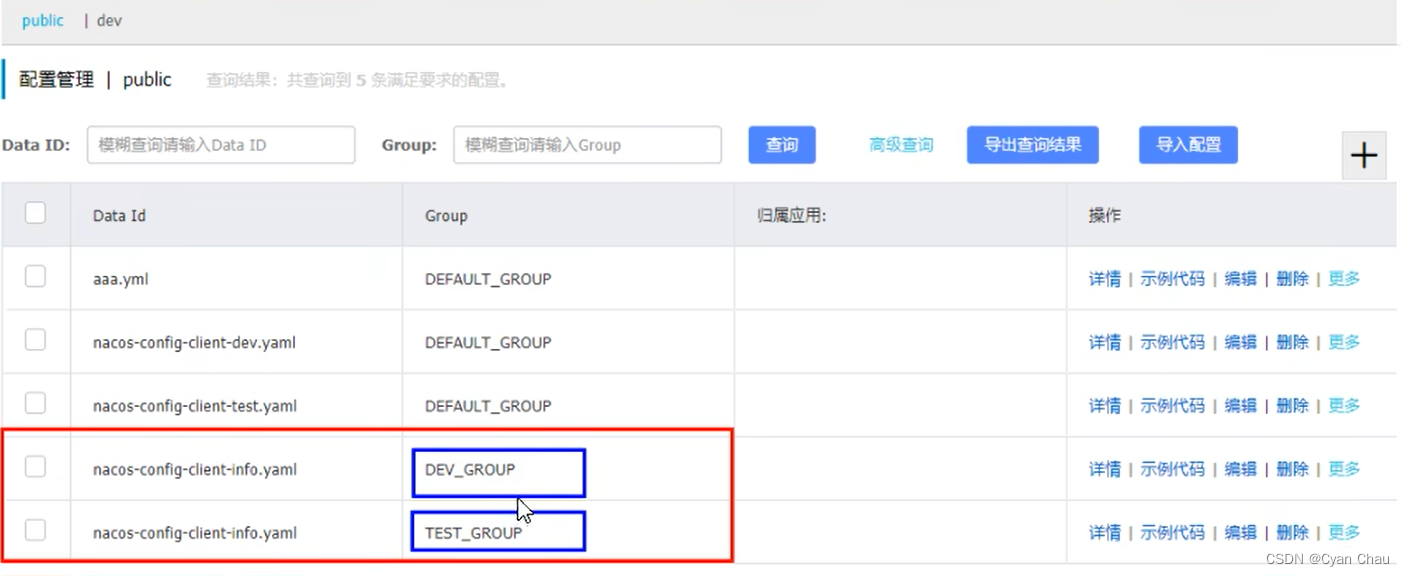
Task: Click the 导入配置 button
Action: tap(1188, 145)
